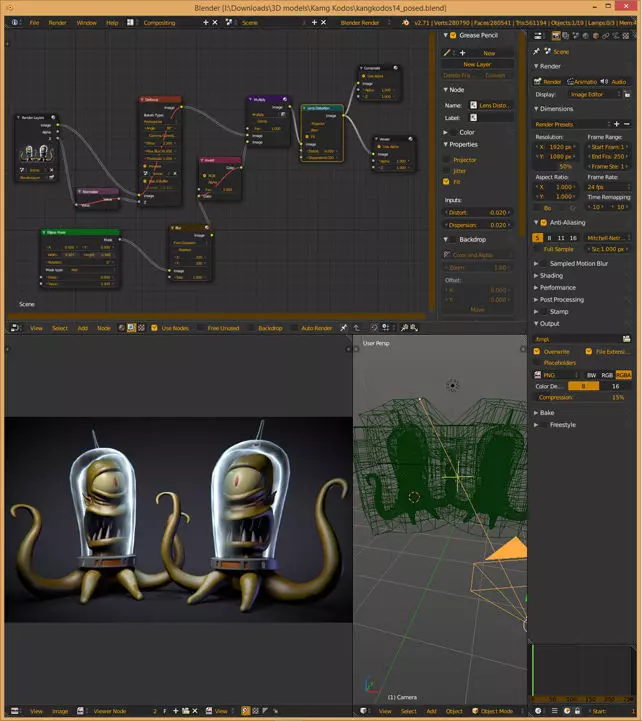Select RGBA color mode button
The image size is (642, 721).
tap(623, 375)
